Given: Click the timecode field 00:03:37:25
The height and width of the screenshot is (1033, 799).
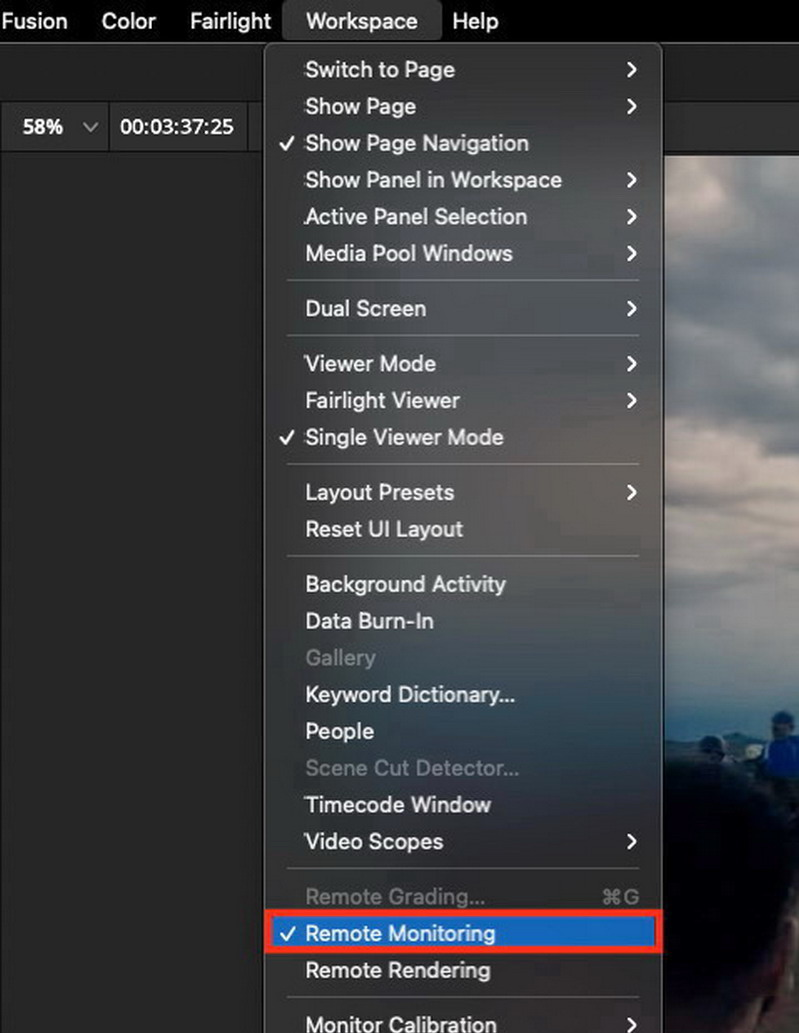Looking at the screenshot, I should click(177, 126).
